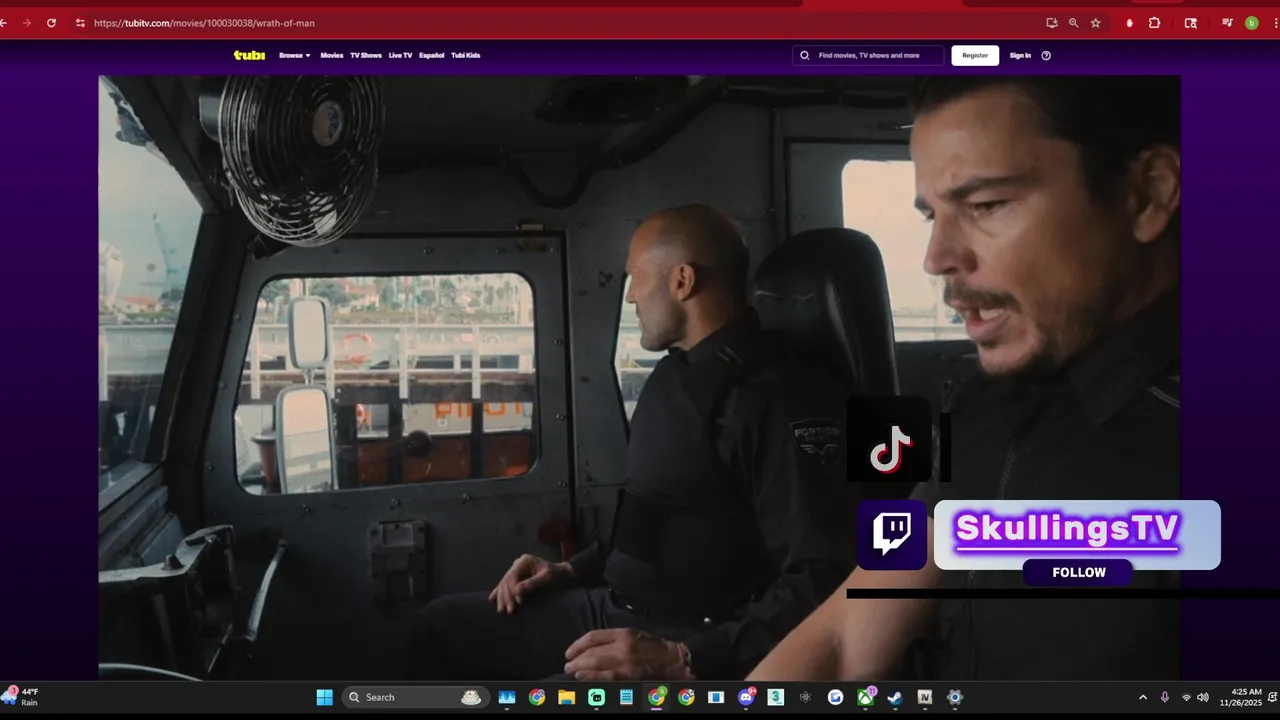Click the Sign In link

point(1020,55)
